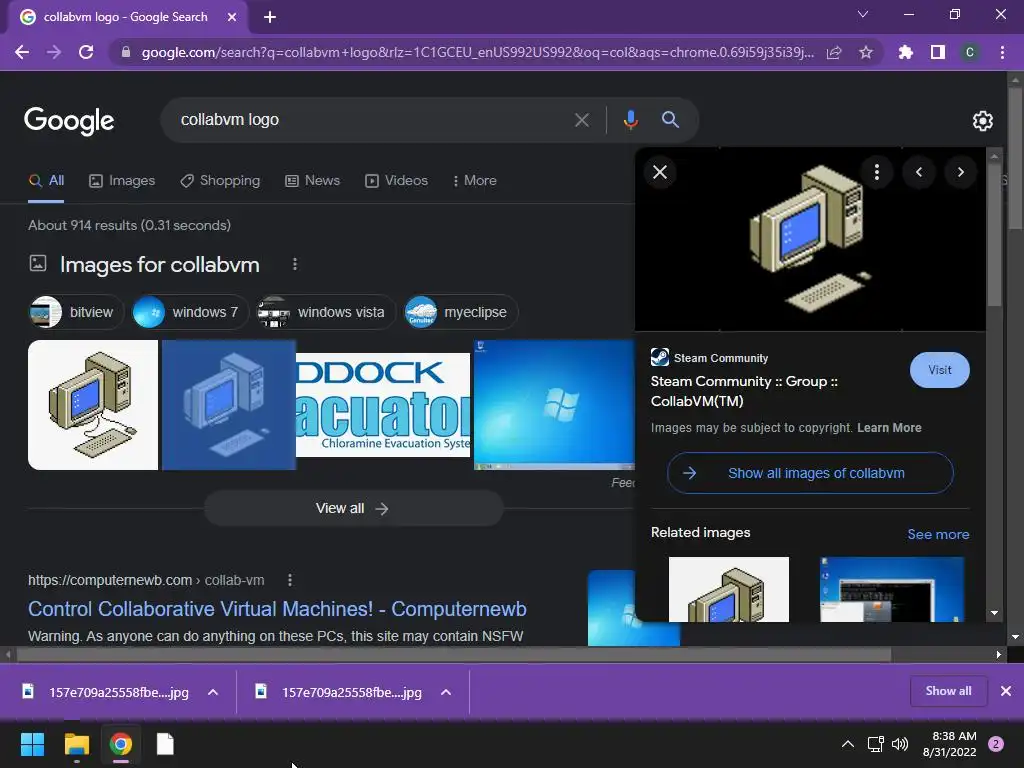Select the windows vista filter chip

tap(326, 312)
